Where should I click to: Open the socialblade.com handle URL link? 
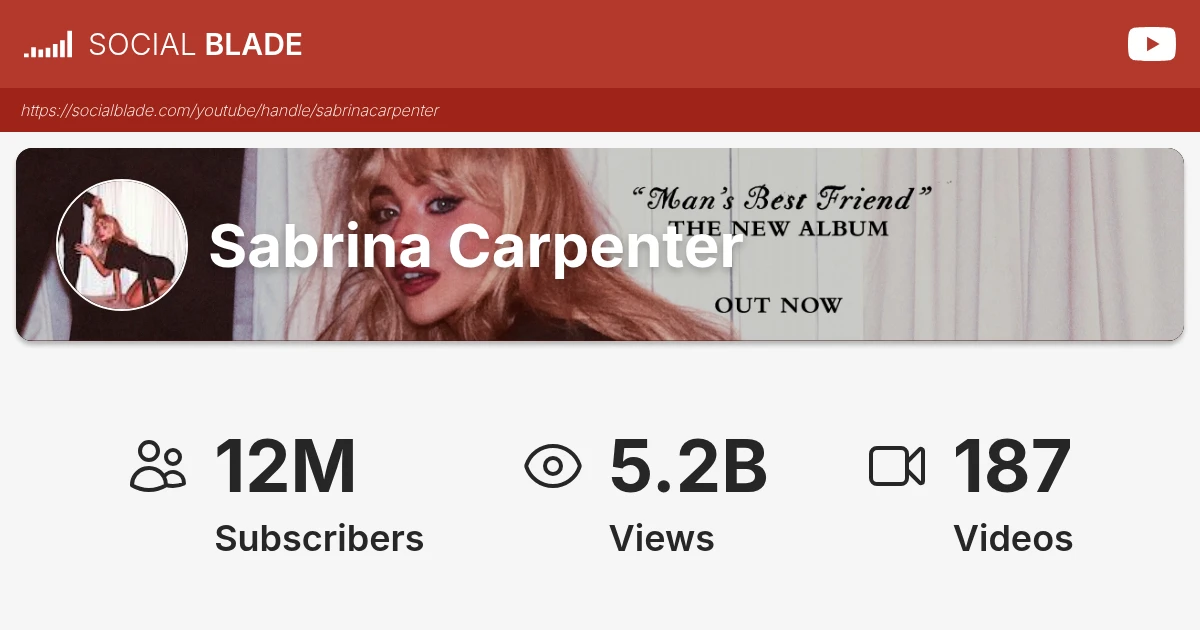point(230,111)
